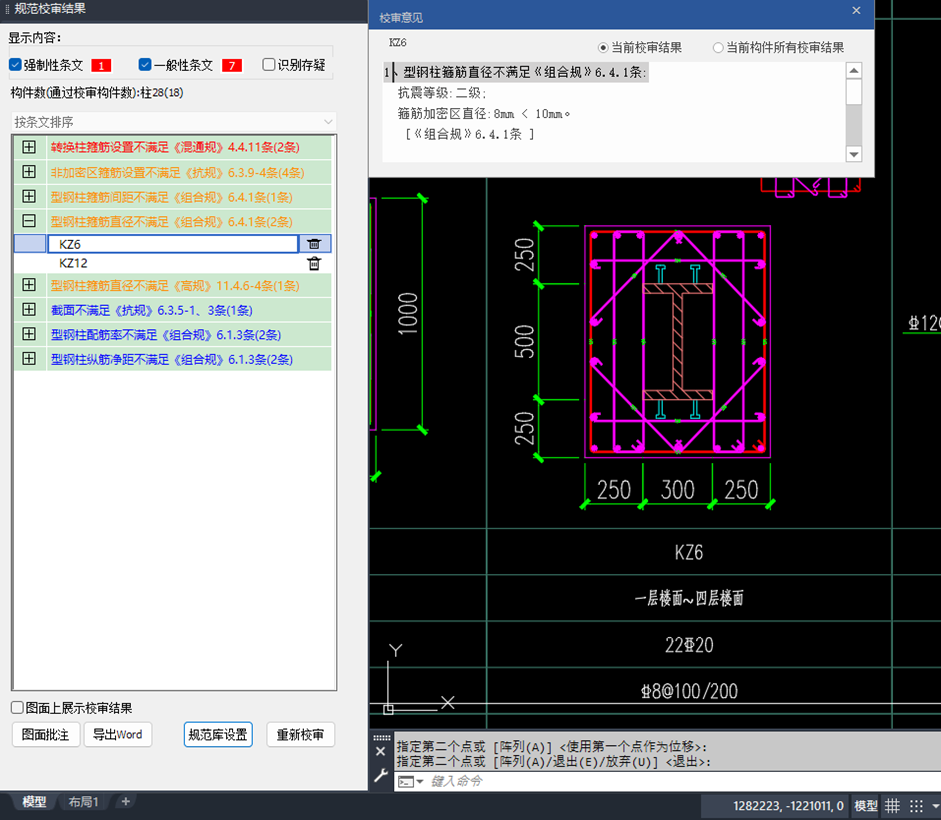941x820 pixels.
Task: Click the wrench icon on the command palette
Action: click(x=381, y=776)
